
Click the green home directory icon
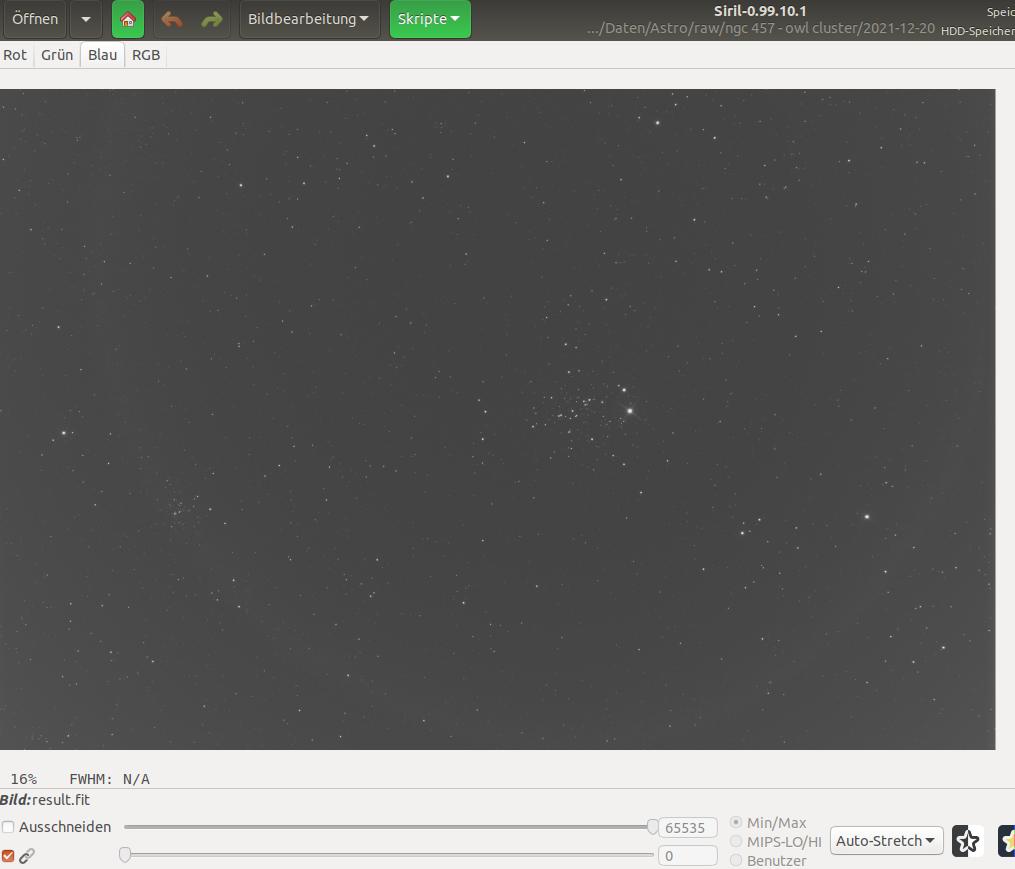[x=128, y=19]
